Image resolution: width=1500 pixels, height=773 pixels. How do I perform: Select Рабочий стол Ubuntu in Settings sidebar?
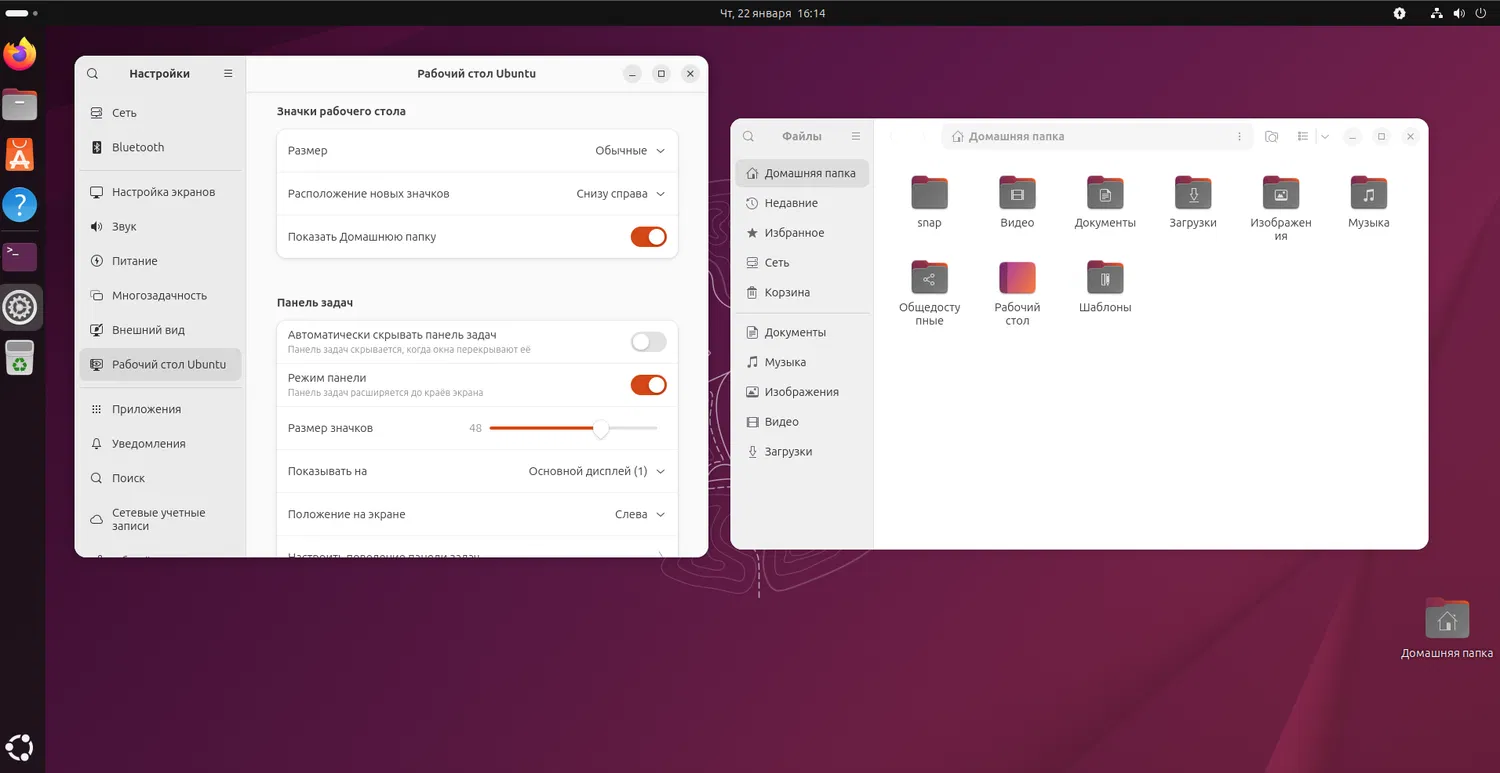click(160, 365)
